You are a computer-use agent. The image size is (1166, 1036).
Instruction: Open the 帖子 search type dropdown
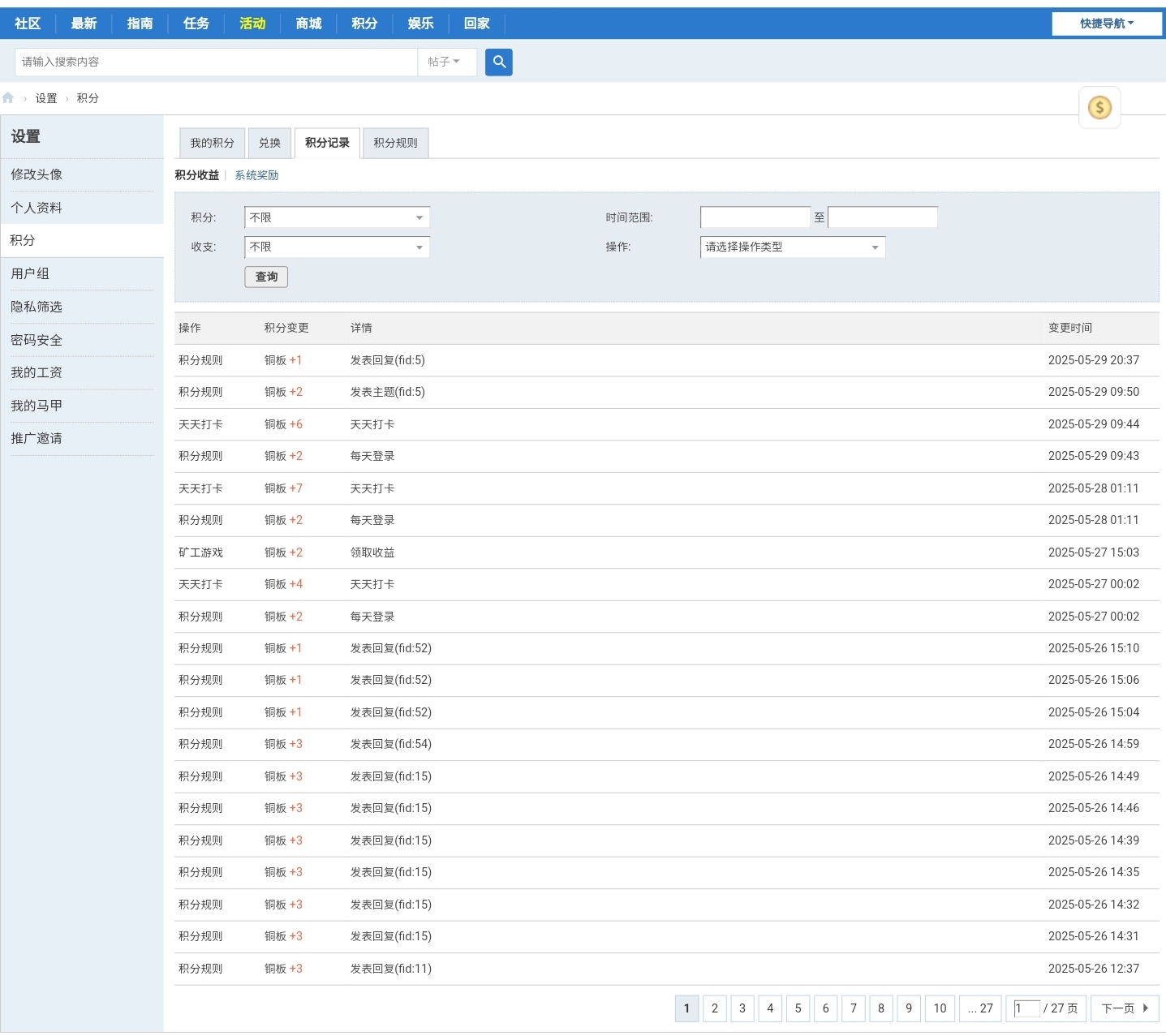point(447,62)
